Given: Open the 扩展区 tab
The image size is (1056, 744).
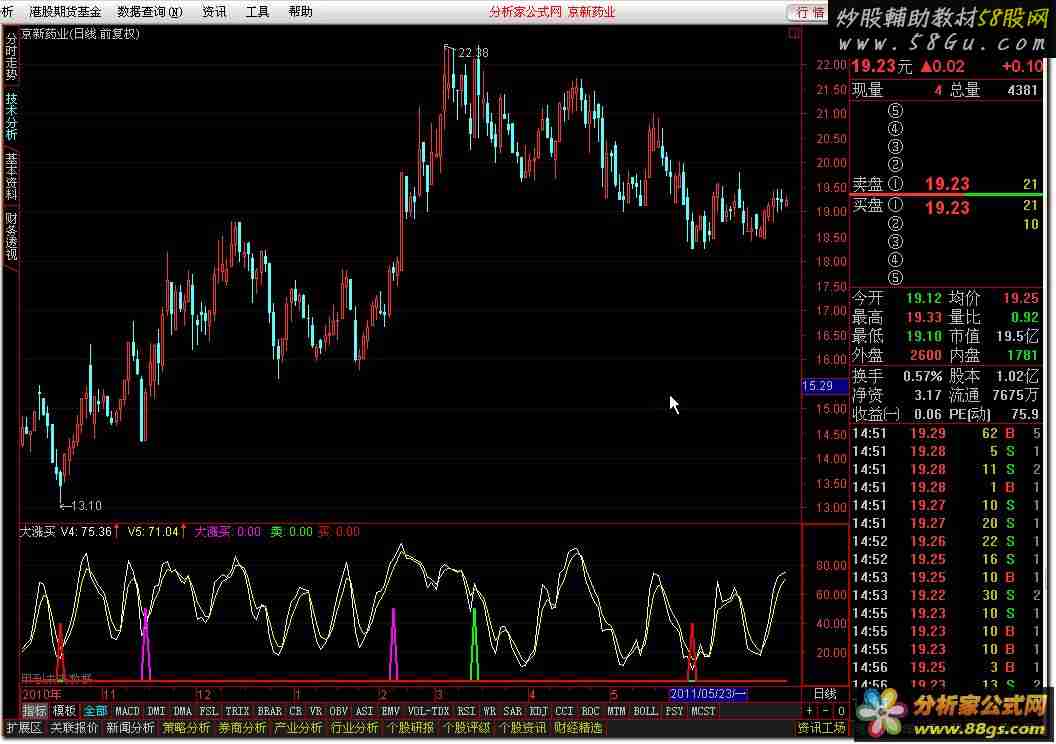Looking at the screenshot, I should tap(25, 728).
